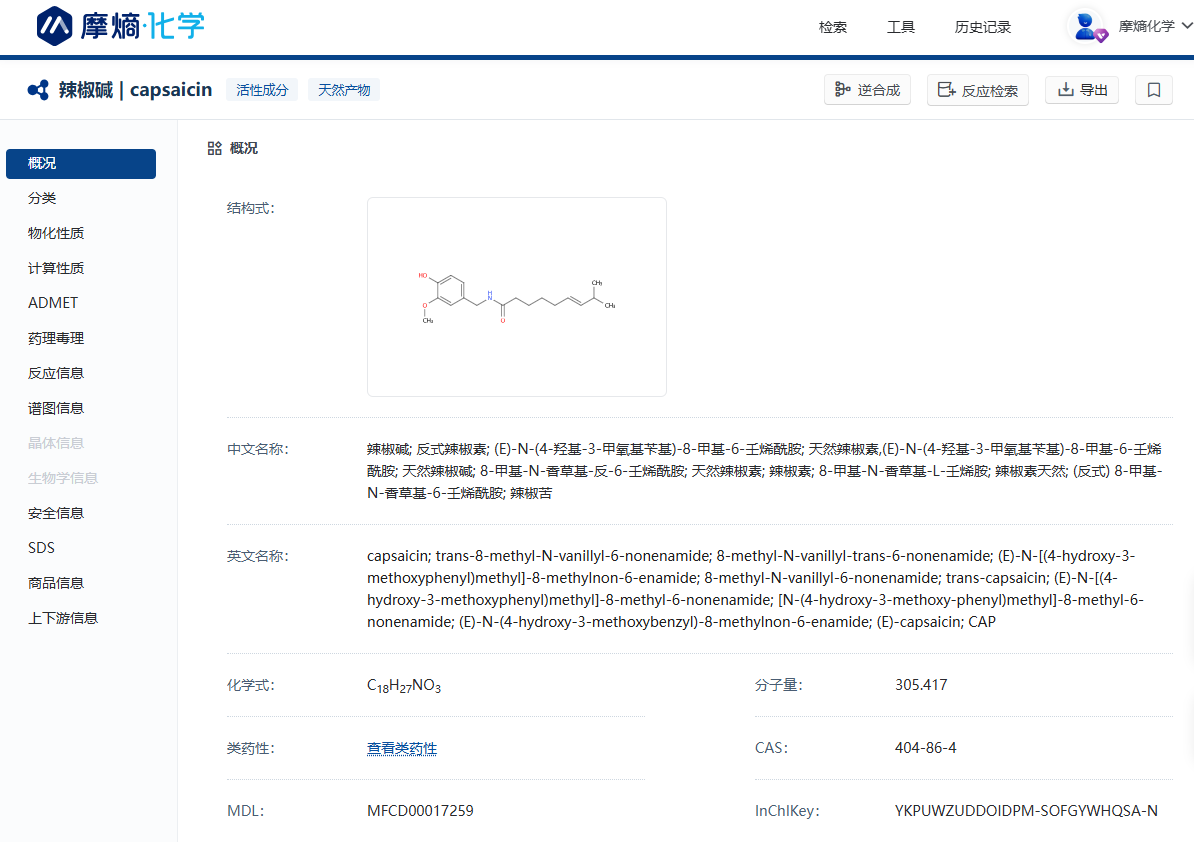This screenshot has width=1194, height=842.
Task: Open 历史记录 history menu
Action: click(x=982, y=27)
